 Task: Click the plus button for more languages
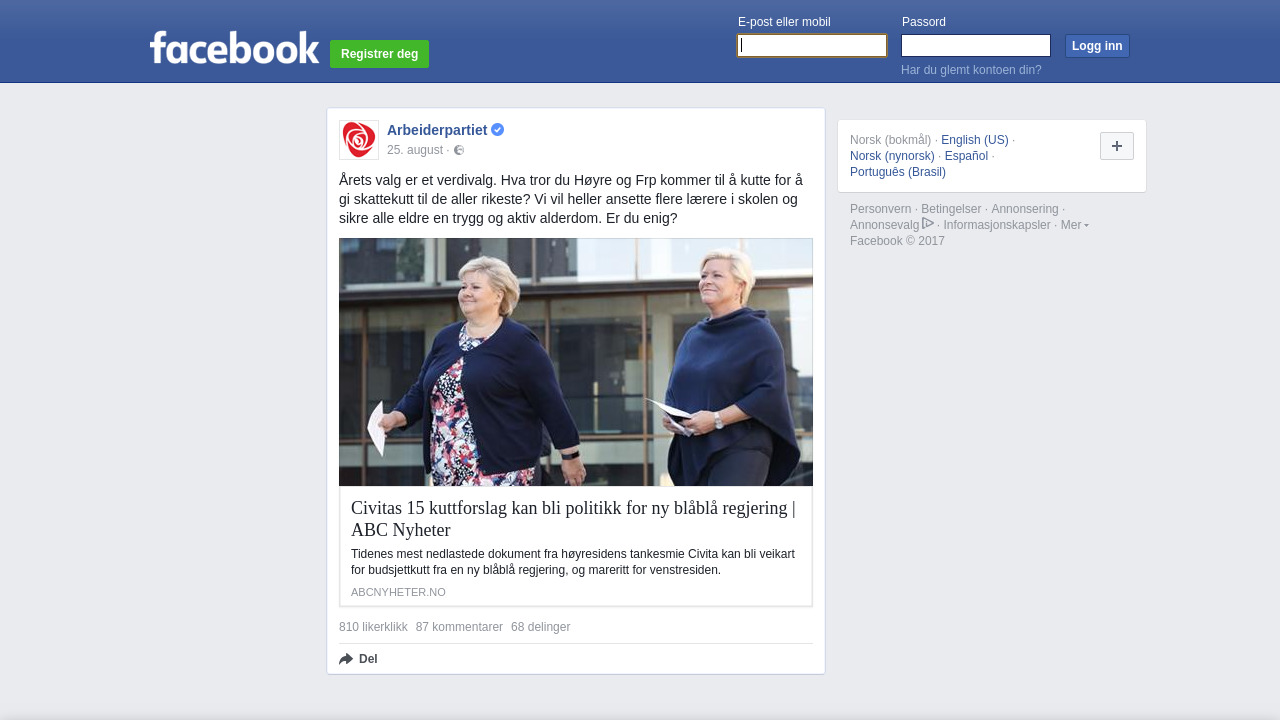tap(1117, 146)
